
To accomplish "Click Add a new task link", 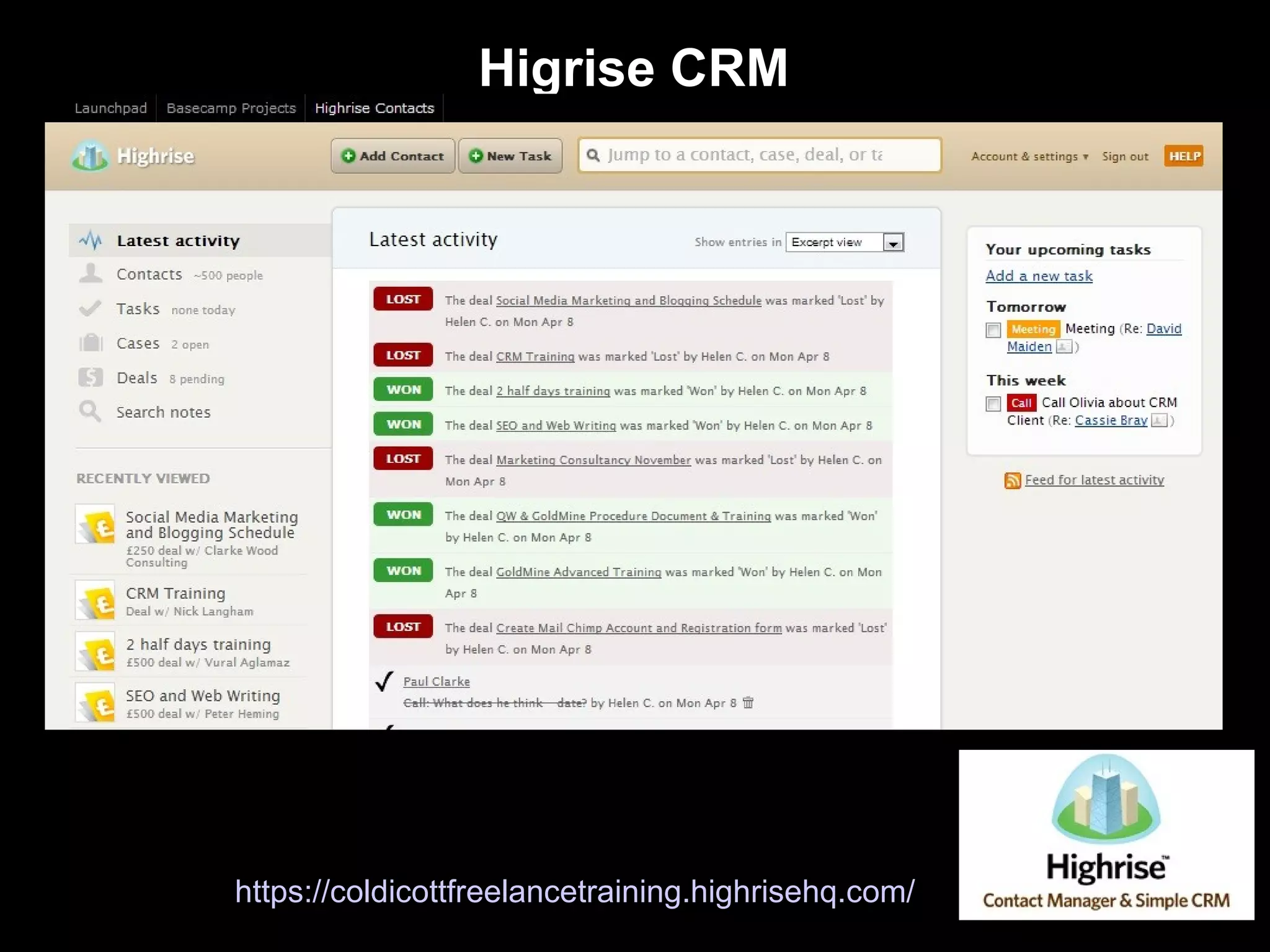I will pyautogui.click(x=1039, y=276).
